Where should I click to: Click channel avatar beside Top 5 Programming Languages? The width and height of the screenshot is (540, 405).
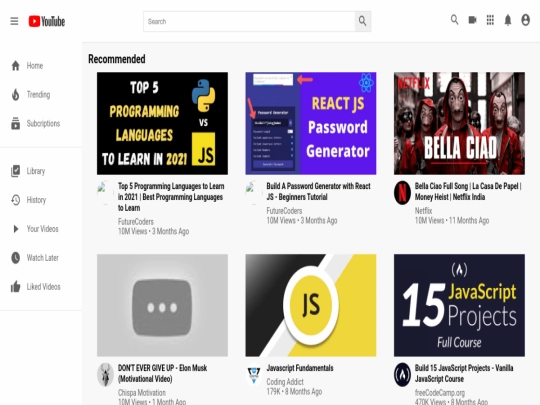coord(105,193)
